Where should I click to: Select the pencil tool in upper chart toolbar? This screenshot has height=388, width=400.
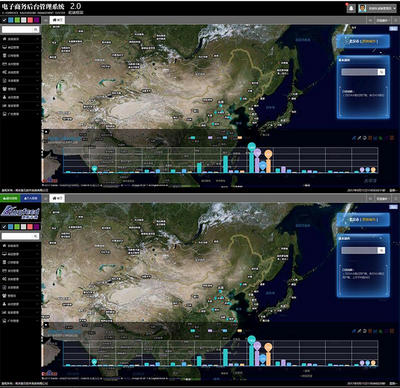click(x=360, y=138)
